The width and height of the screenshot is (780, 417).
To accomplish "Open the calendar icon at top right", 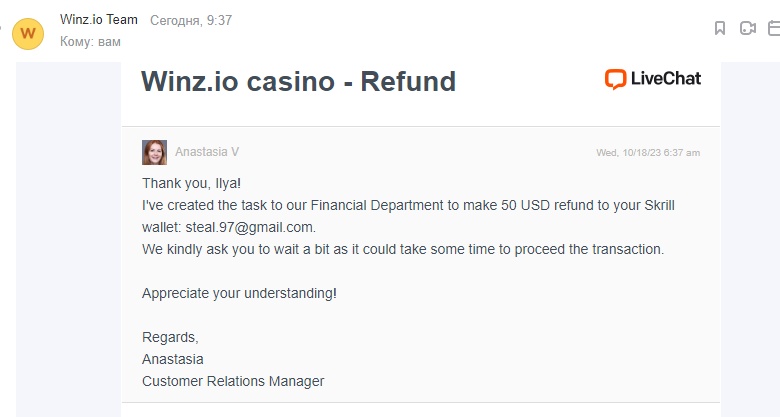I will point(774,28).
